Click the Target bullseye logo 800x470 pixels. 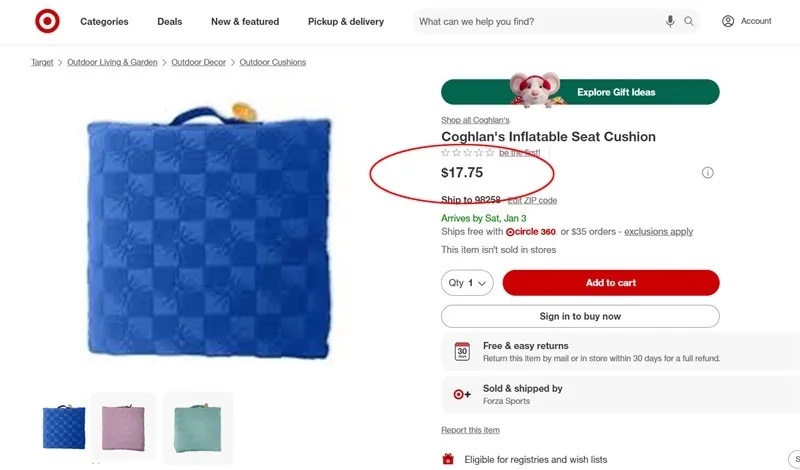(47, 21)
